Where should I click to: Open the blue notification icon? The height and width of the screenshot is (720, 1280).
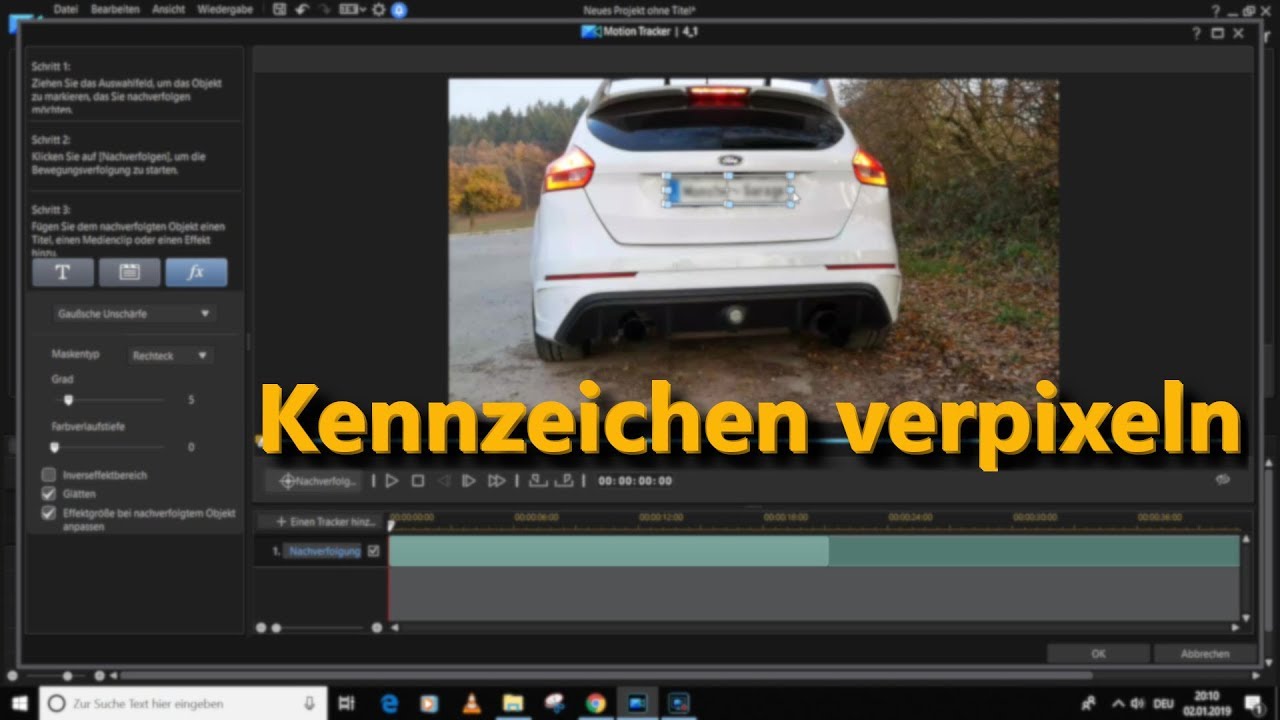[398, 9]
